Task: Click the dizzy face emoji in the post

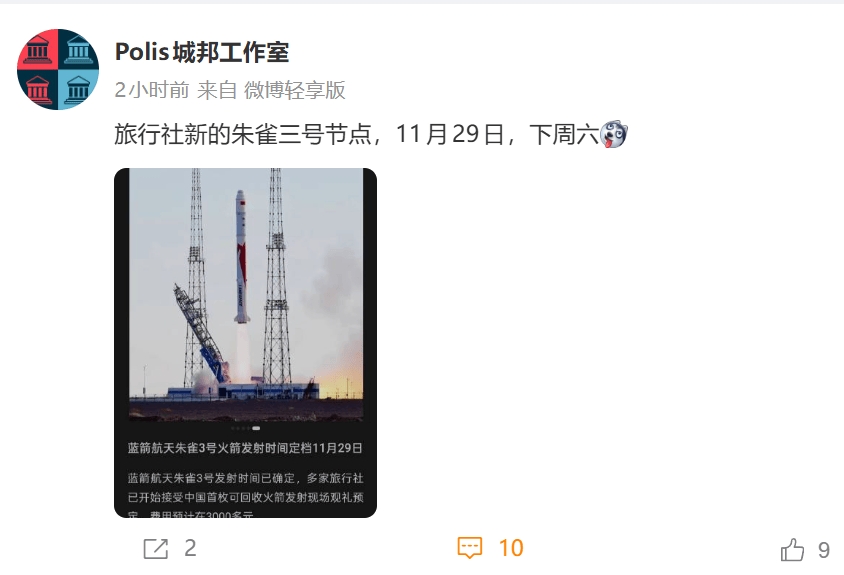Action: (614, 134)
